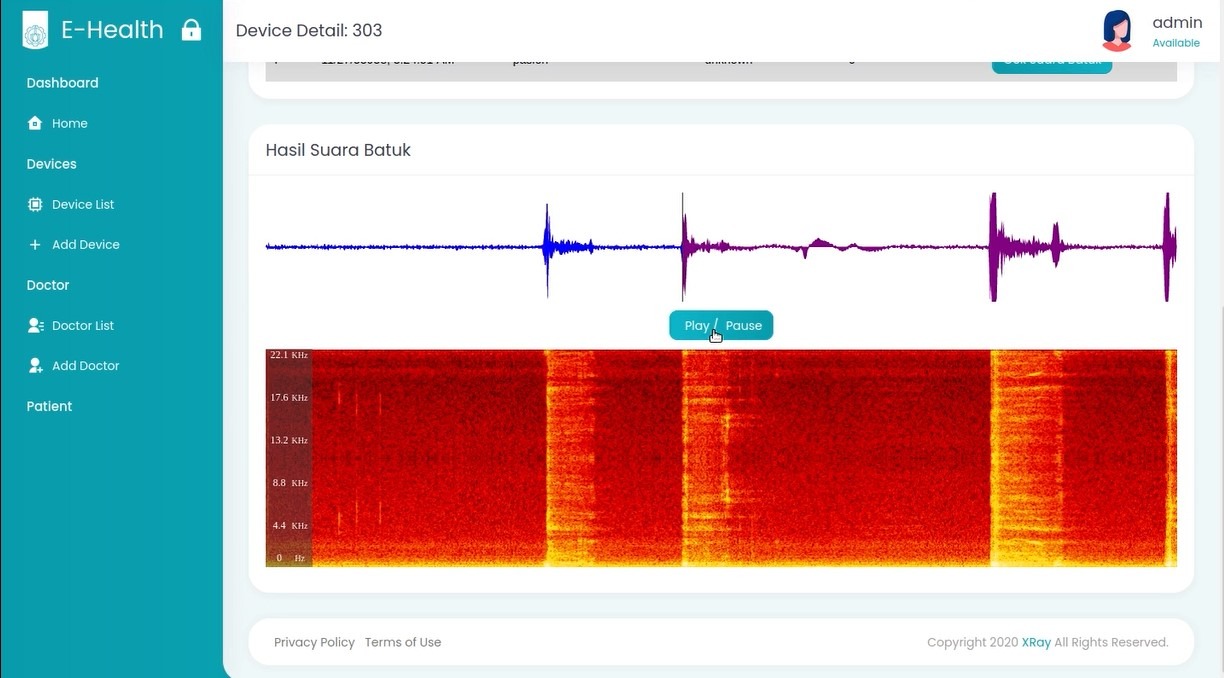Screen dimensions: 1224x678
Task: Click the Home icon in the sidebar
Action: point(36,123)
